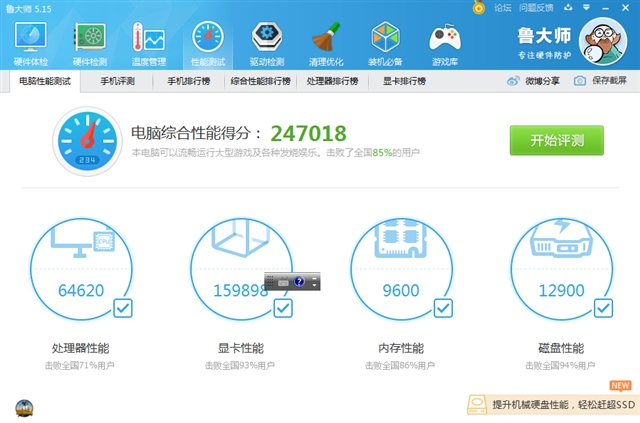Open 游戏库 game library controller icon
Screen dimensions: 640x423
point(445,44)
